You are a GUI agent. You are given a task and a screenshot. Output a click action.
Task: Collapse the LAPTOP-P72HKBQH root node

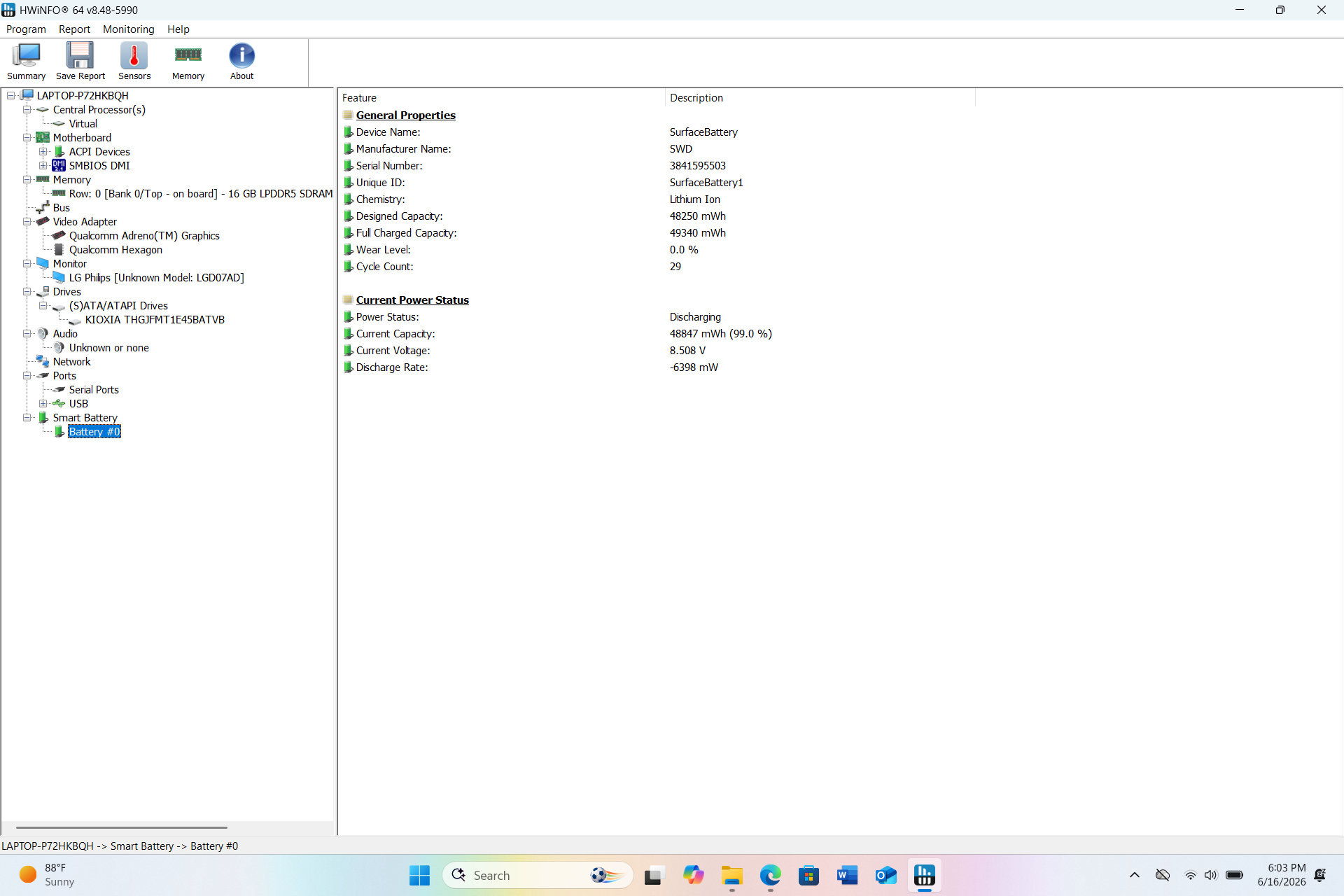pyautogui.click(x=11, y=96)
